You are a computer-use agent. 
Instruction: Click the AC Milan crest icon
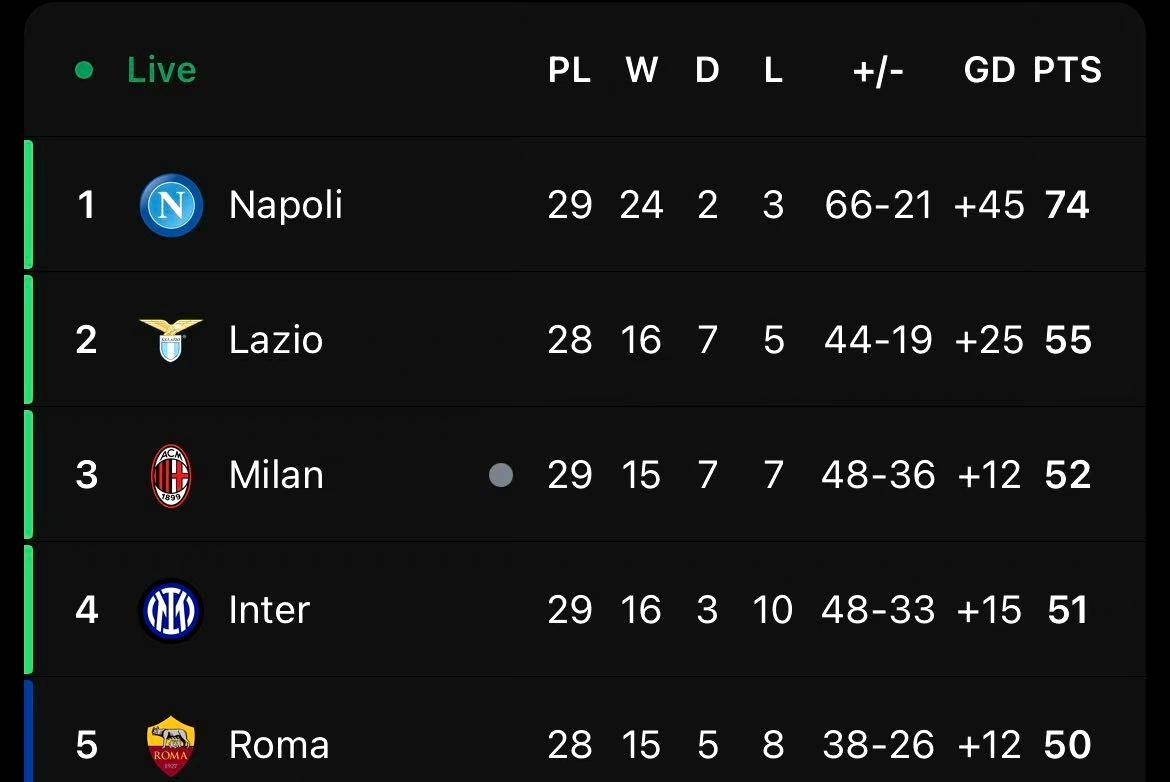tap(171, 475)
